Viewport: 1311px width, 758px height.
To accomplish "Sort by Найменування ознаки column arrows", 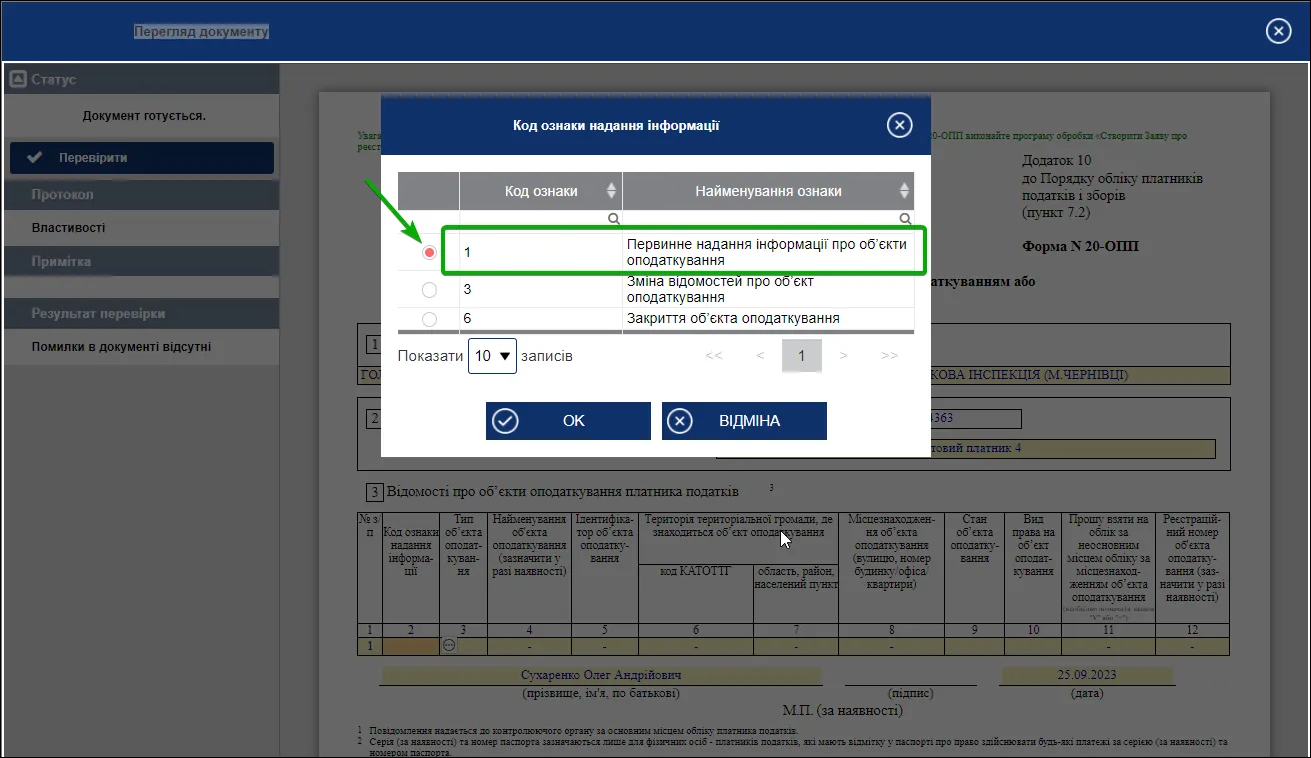I will tap(904, 191).
